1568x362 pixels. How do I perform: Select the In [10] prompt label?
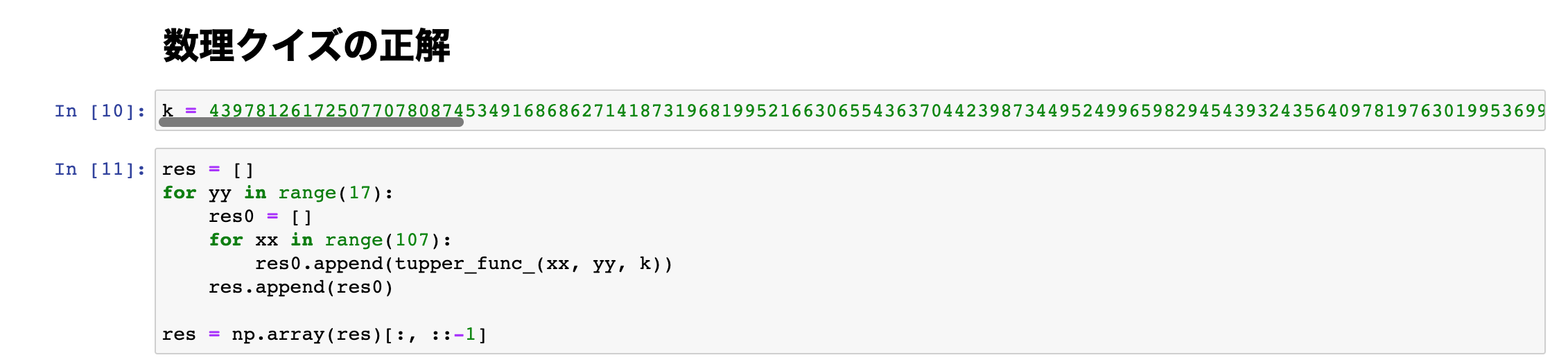[100, 111]
